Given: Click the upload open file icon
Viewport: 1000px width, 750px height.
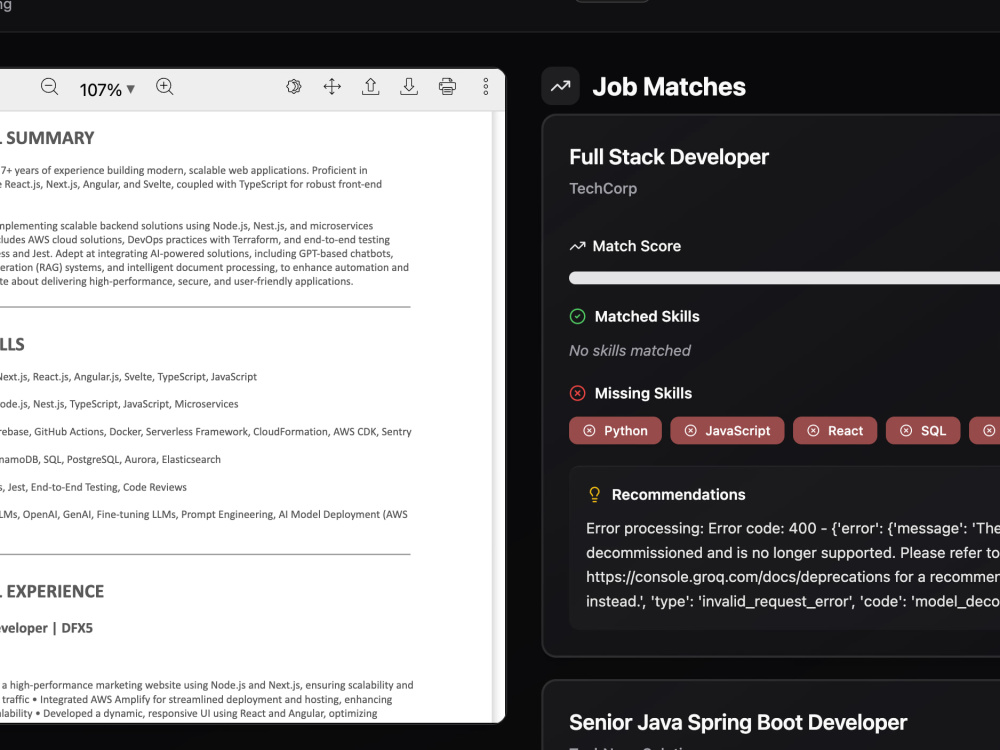Looking at the screenshot, I should [371, 87].
